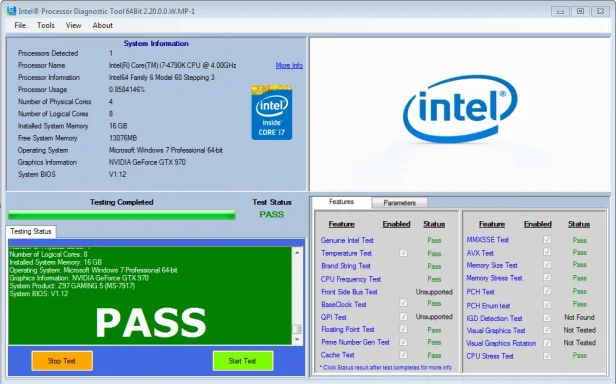616x384 pixels.
Task: Click the processor name Intel Core i7-4790K value
Action: click(172, 65)
